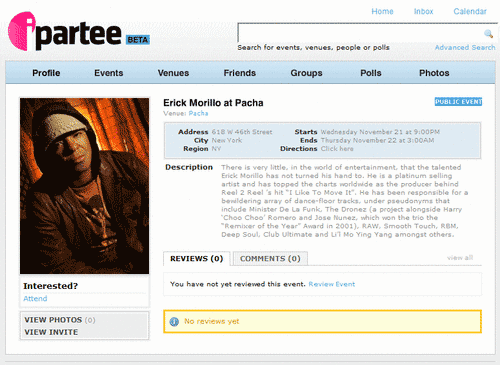The image size is (500, 365).
Task: Click the city value New York
Action: [x=227, y=140]
